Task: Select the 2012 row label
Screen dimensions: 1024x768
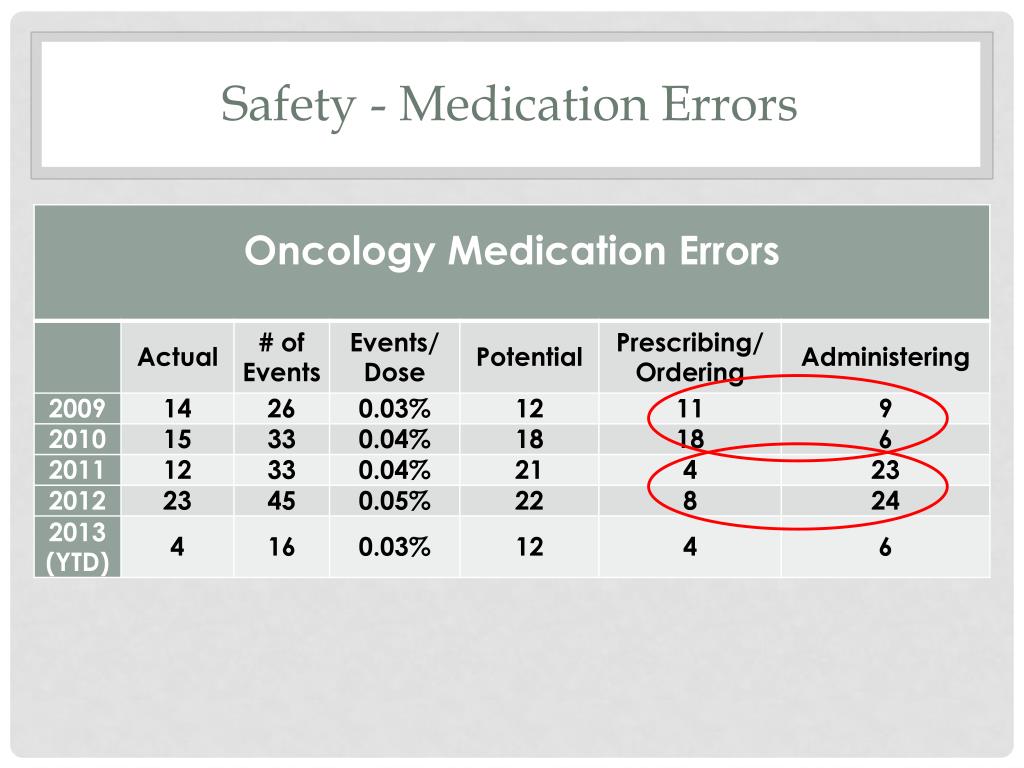Action: (78, 501)
